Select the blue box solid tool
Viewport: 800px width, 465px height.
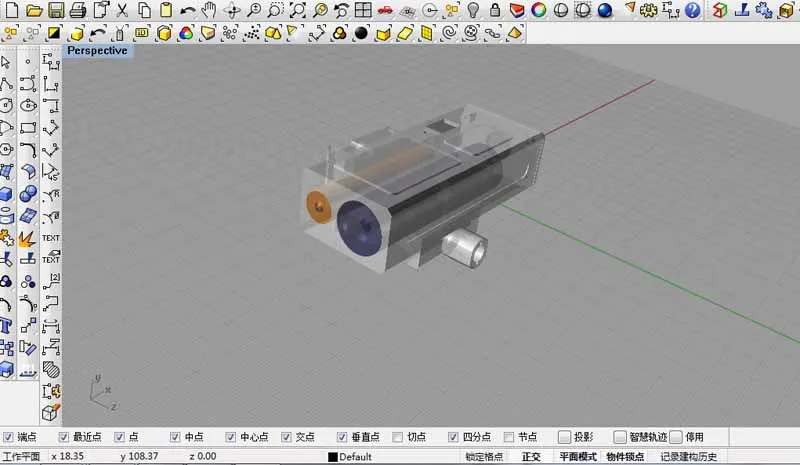coord(6,194)
